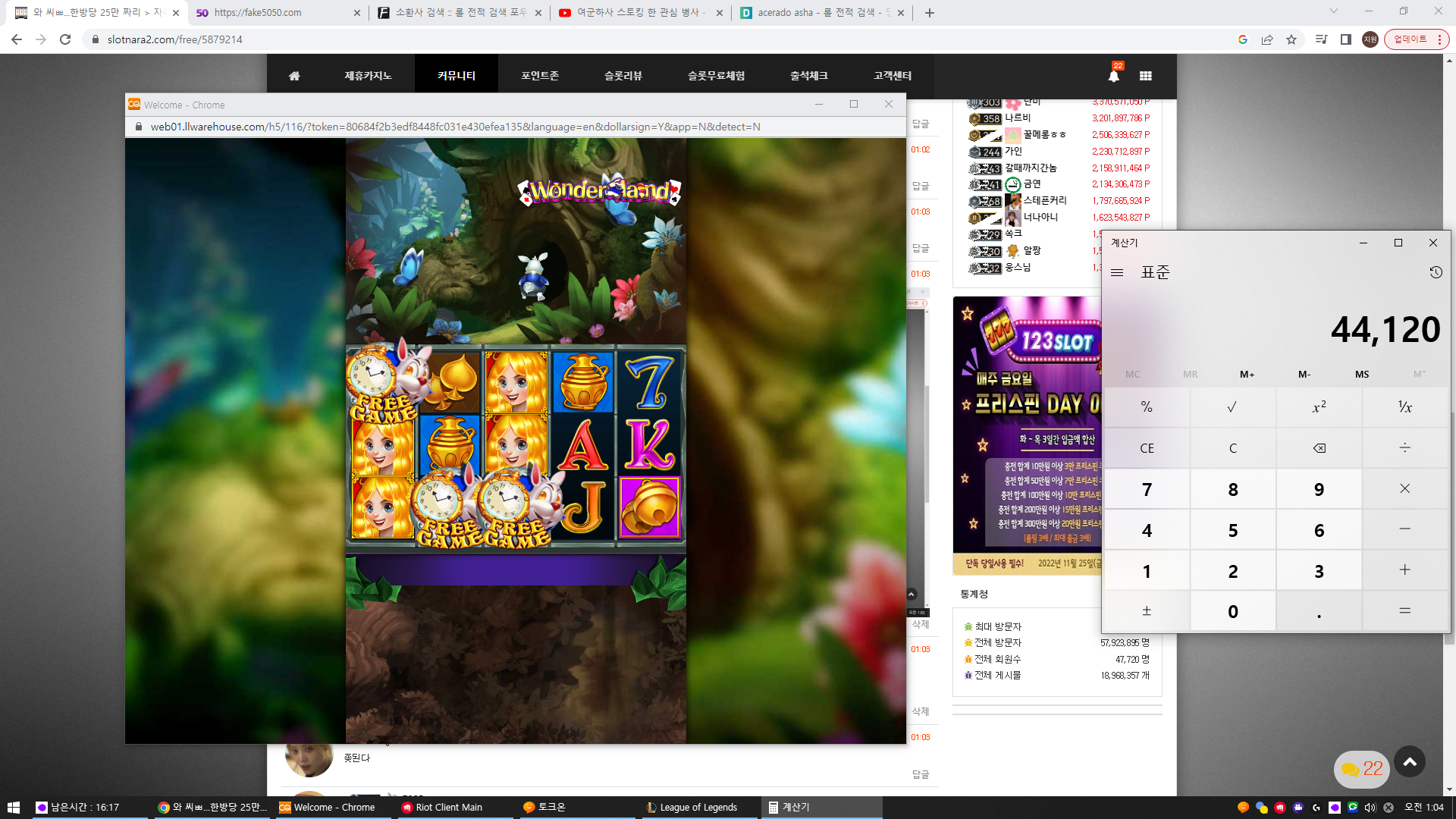Open new browser tab
Viewport: 1456px width, 819px height.
click(x=930, y=13)
